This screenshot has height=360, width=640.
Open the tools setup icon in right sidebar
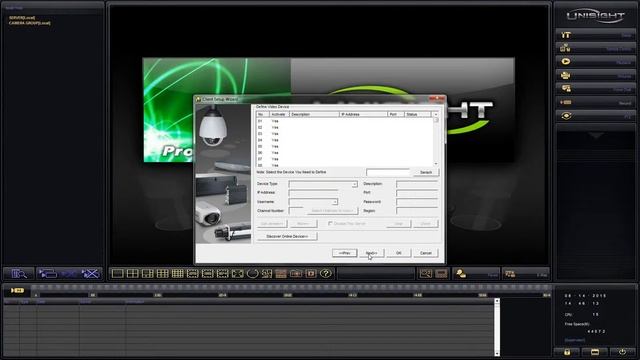coord(566,35)
